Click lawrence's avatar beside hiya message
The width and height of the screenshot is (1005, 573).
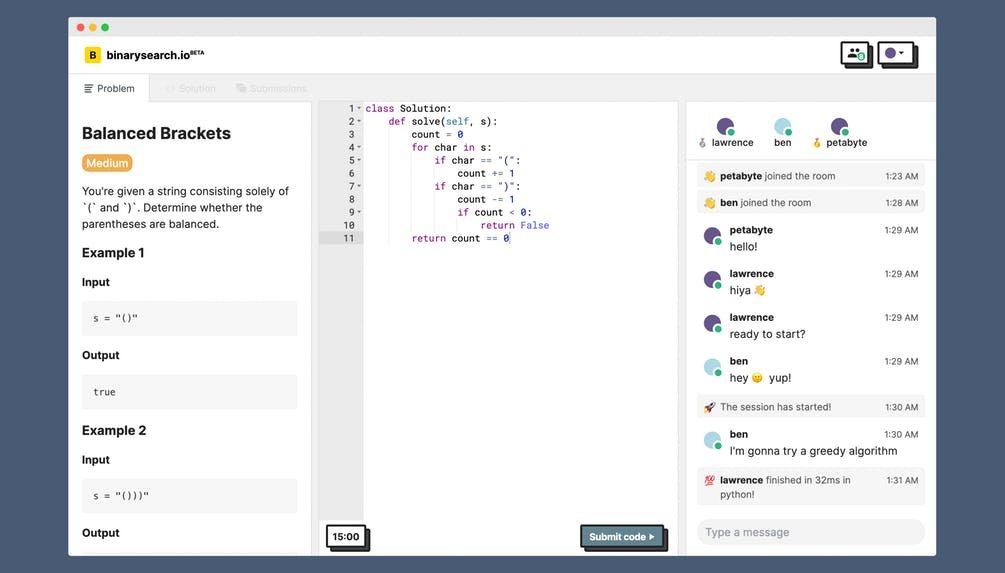pos(712,279)
